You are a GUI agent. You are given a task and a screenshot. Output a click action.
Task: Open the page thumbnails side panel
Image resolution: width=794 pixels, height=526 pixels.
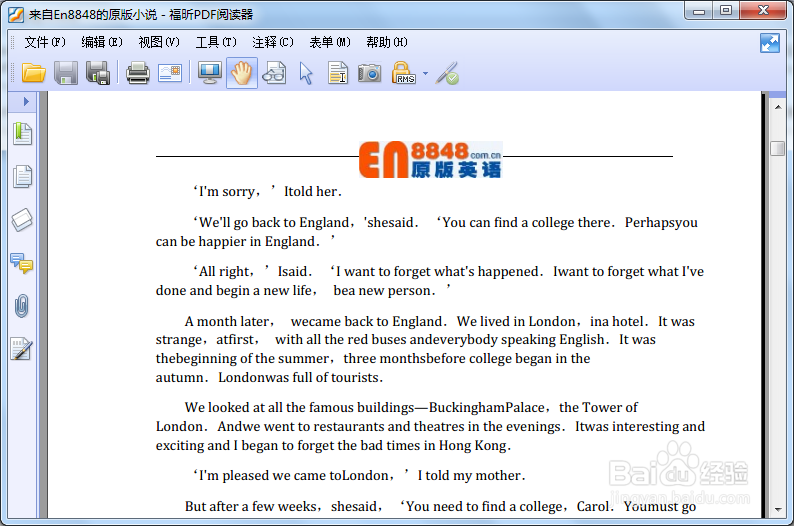22,177
